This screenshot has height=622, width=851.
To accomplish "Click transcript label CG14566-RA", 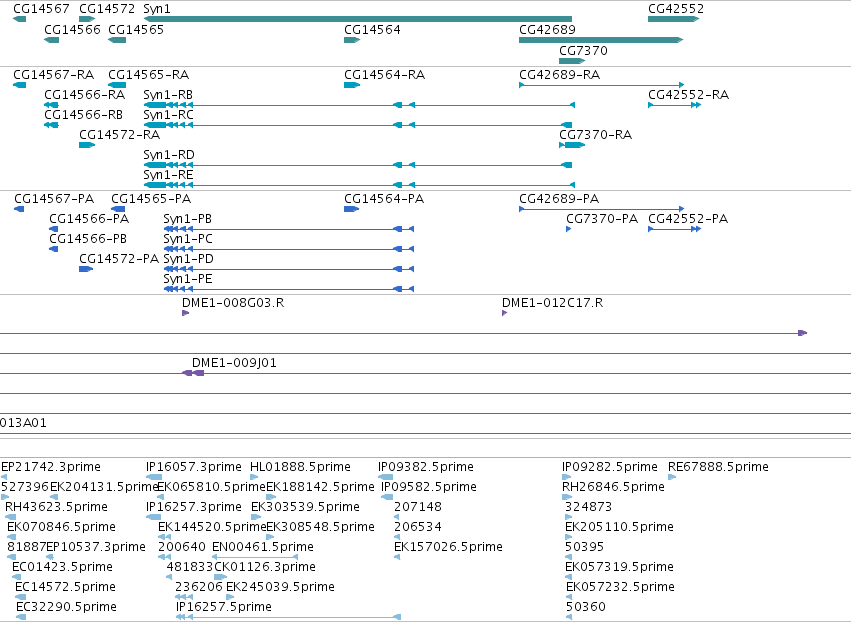I will click(x=84, y=94).
